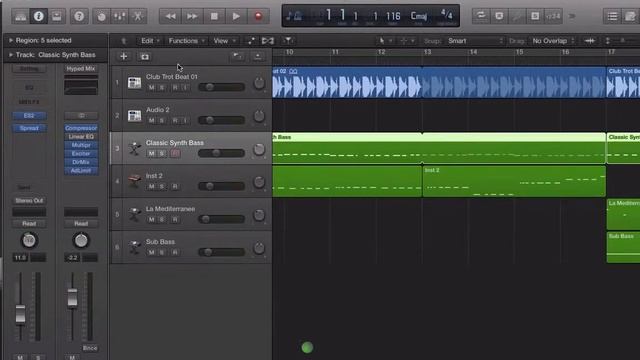
Task: Click the Catch playhead filter icon
Action: (x=288, y=41)
